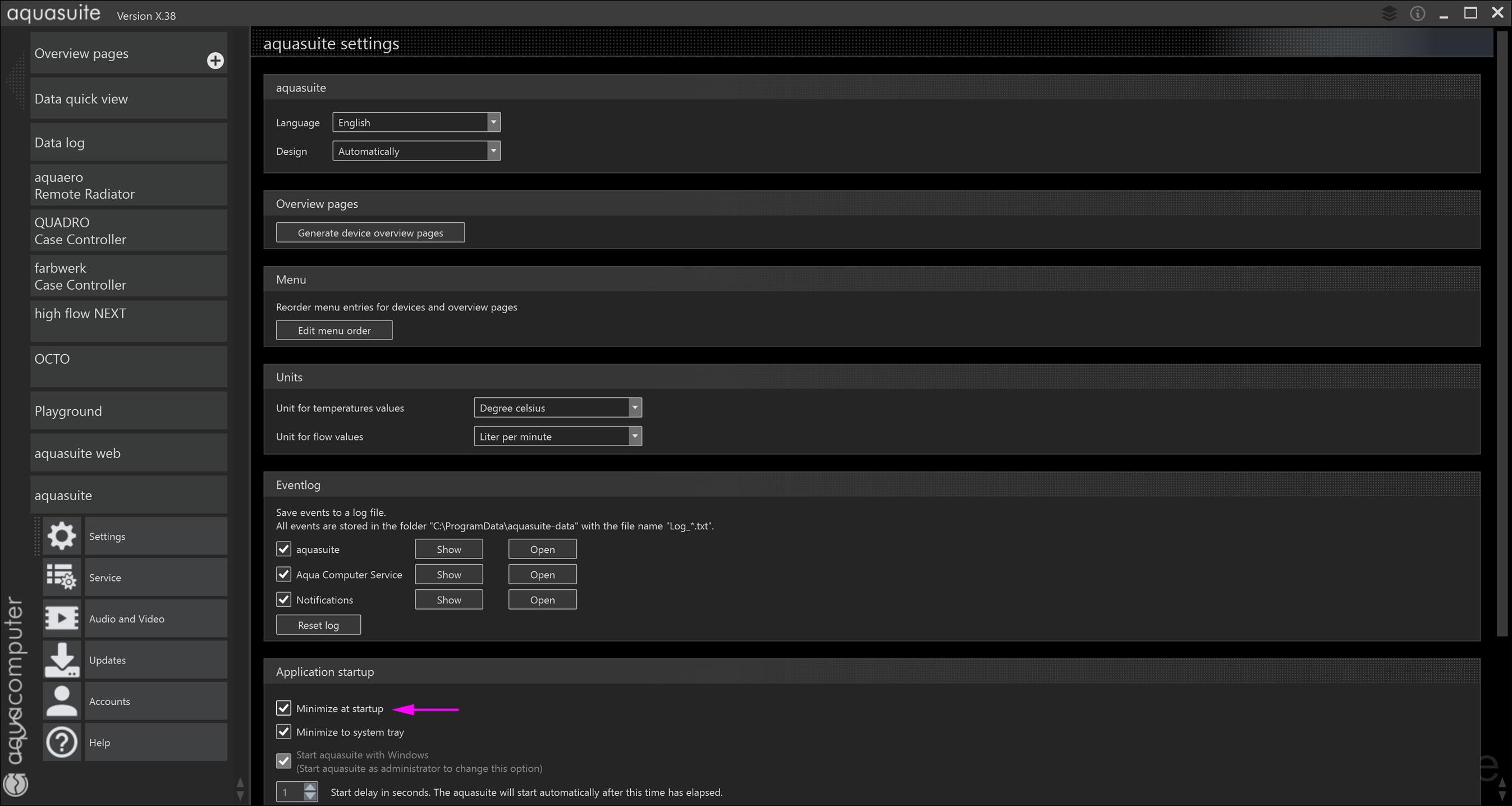Click the Reset log button
The width and height of the screenshot is (1512, 806).
coord(318,625)
